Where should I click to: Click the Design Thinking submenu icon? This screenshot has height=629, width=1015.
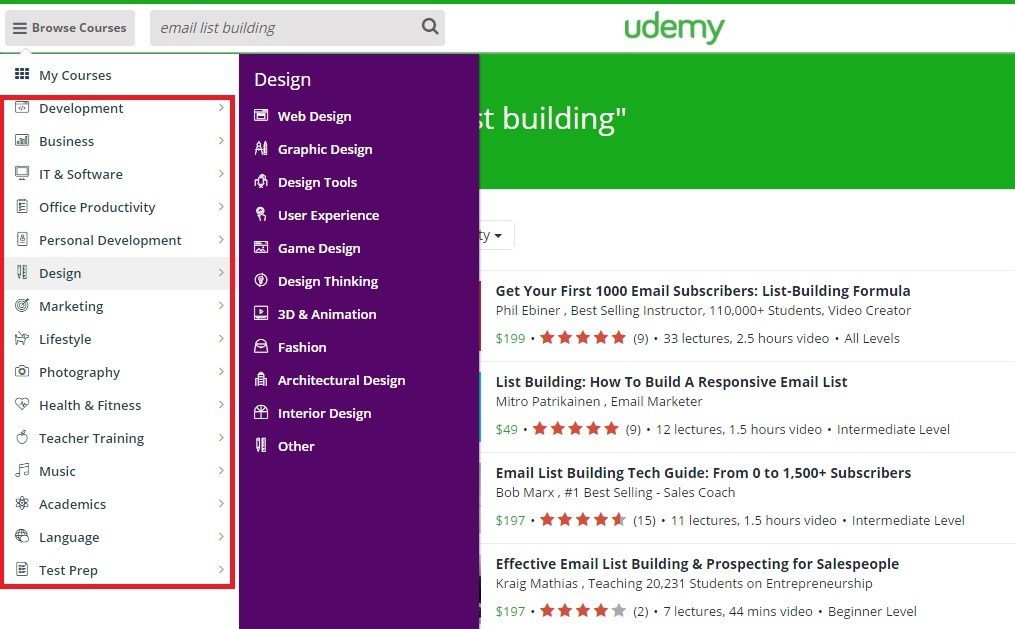coord(261,280)
